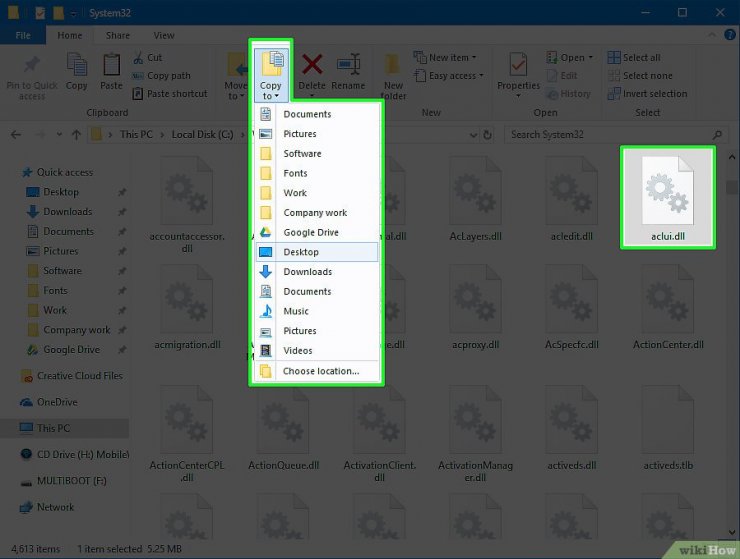Select Quick access in navigation pane
The width and height of the screenshot is (740, 559).
65,172
